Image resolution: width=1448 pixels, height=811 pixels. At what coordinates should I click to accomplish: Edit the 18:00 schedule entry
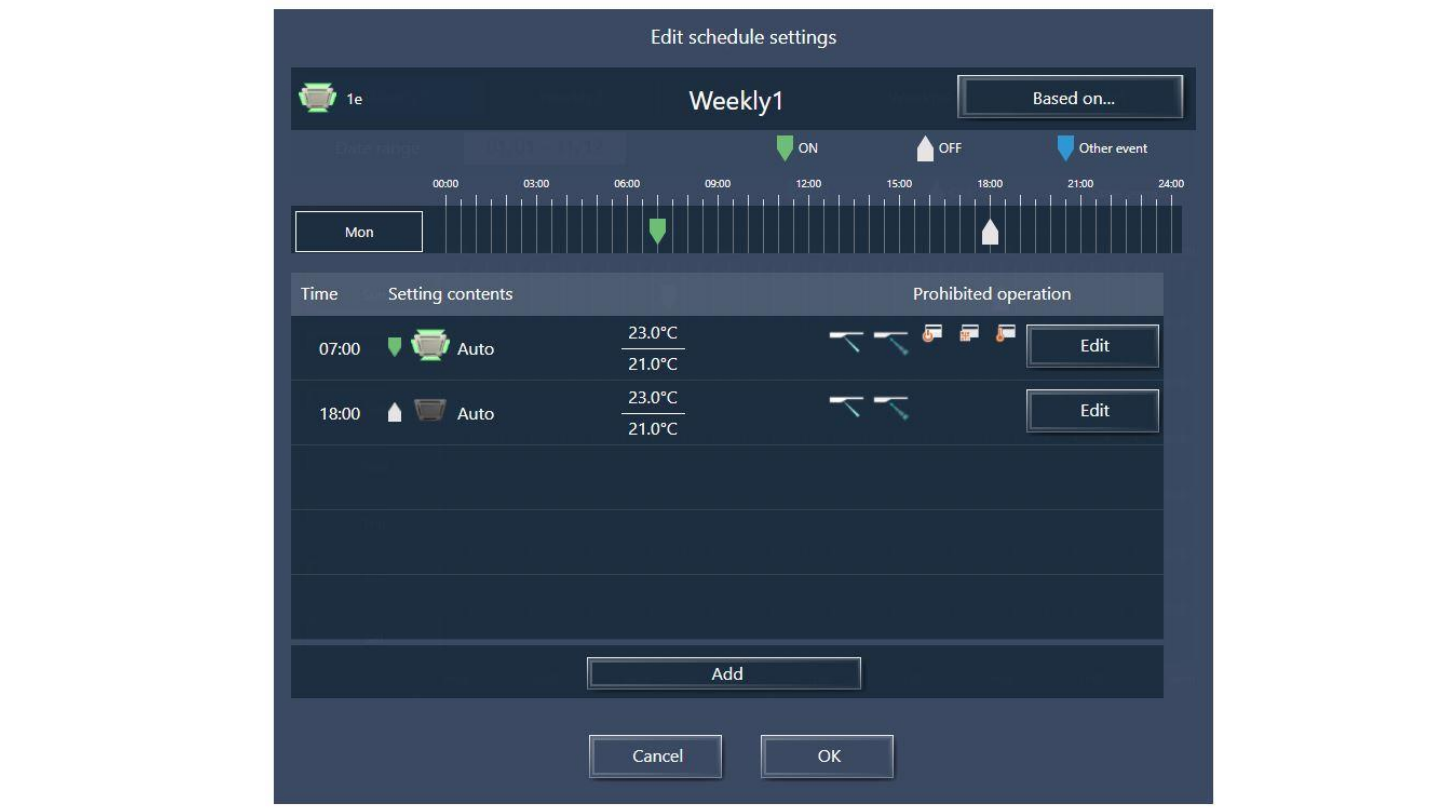(x=1093, y=411)
